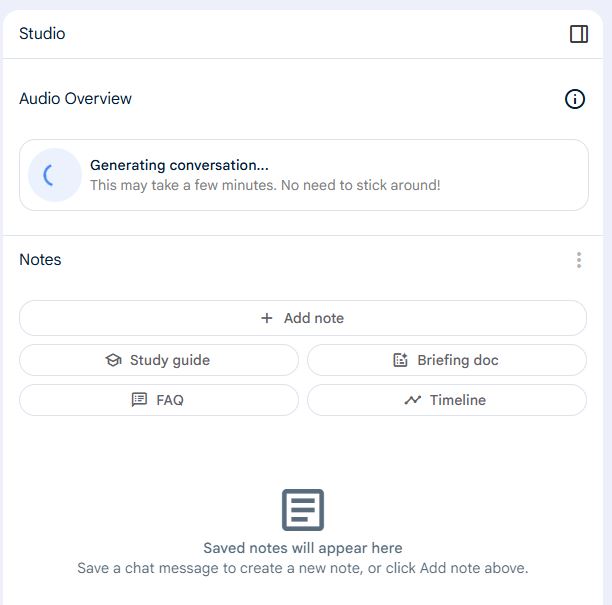Click the empty notes placeholder icon
Viewport: 612px width, 605px height.
pyautogui.click(x=303, y=510)
